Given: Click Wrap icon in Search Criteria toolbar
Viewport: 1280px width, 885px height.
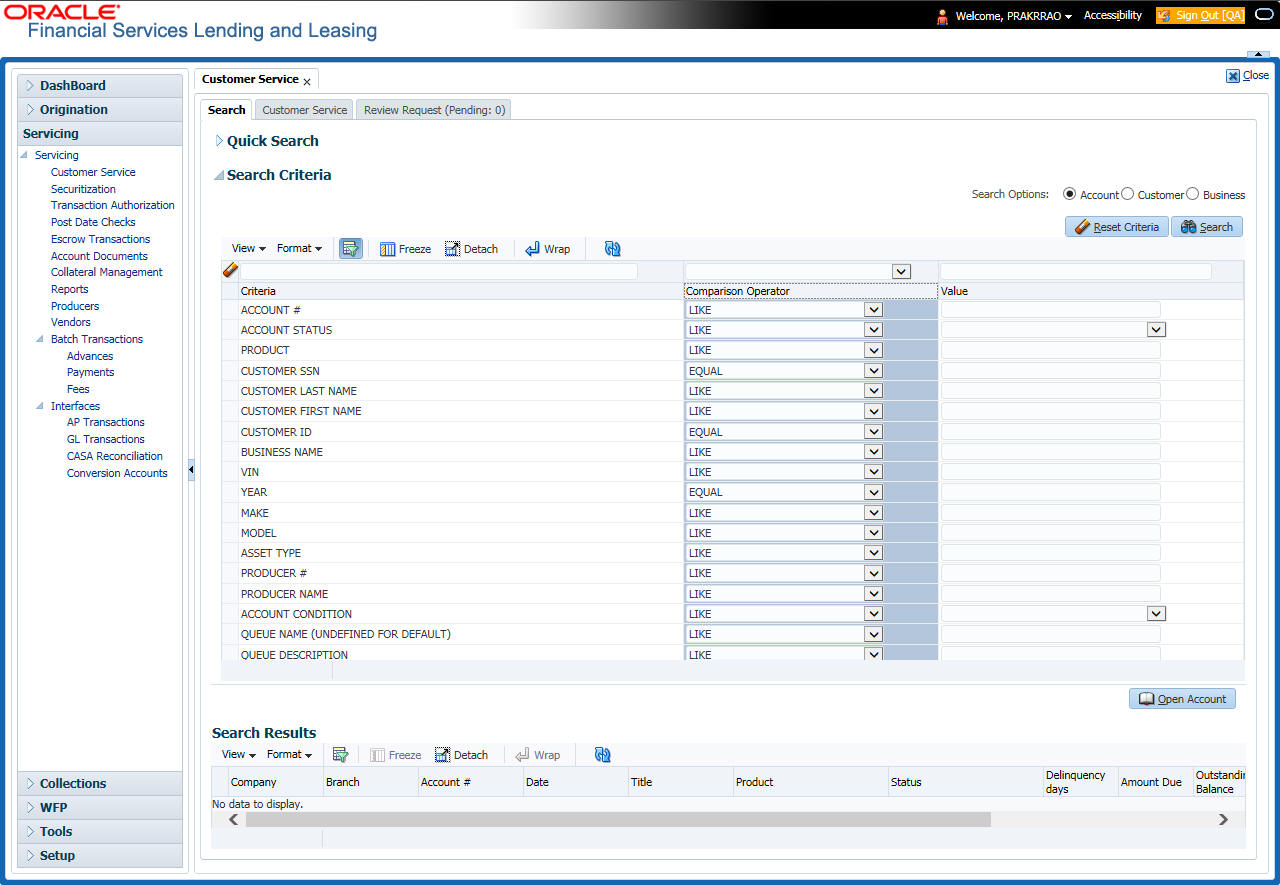Looking at the screenshot, I should coord(532,249).
